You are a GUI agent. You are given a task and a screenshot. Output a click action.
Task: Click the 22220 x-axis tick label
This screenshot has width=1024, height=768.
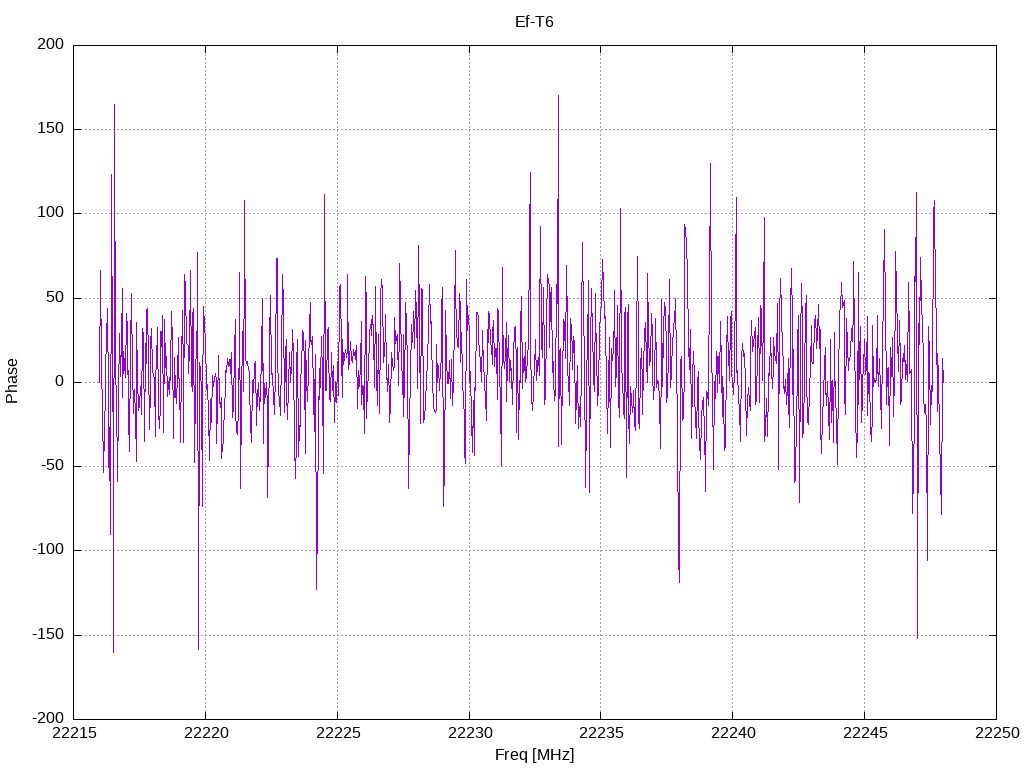coord(206,733)
